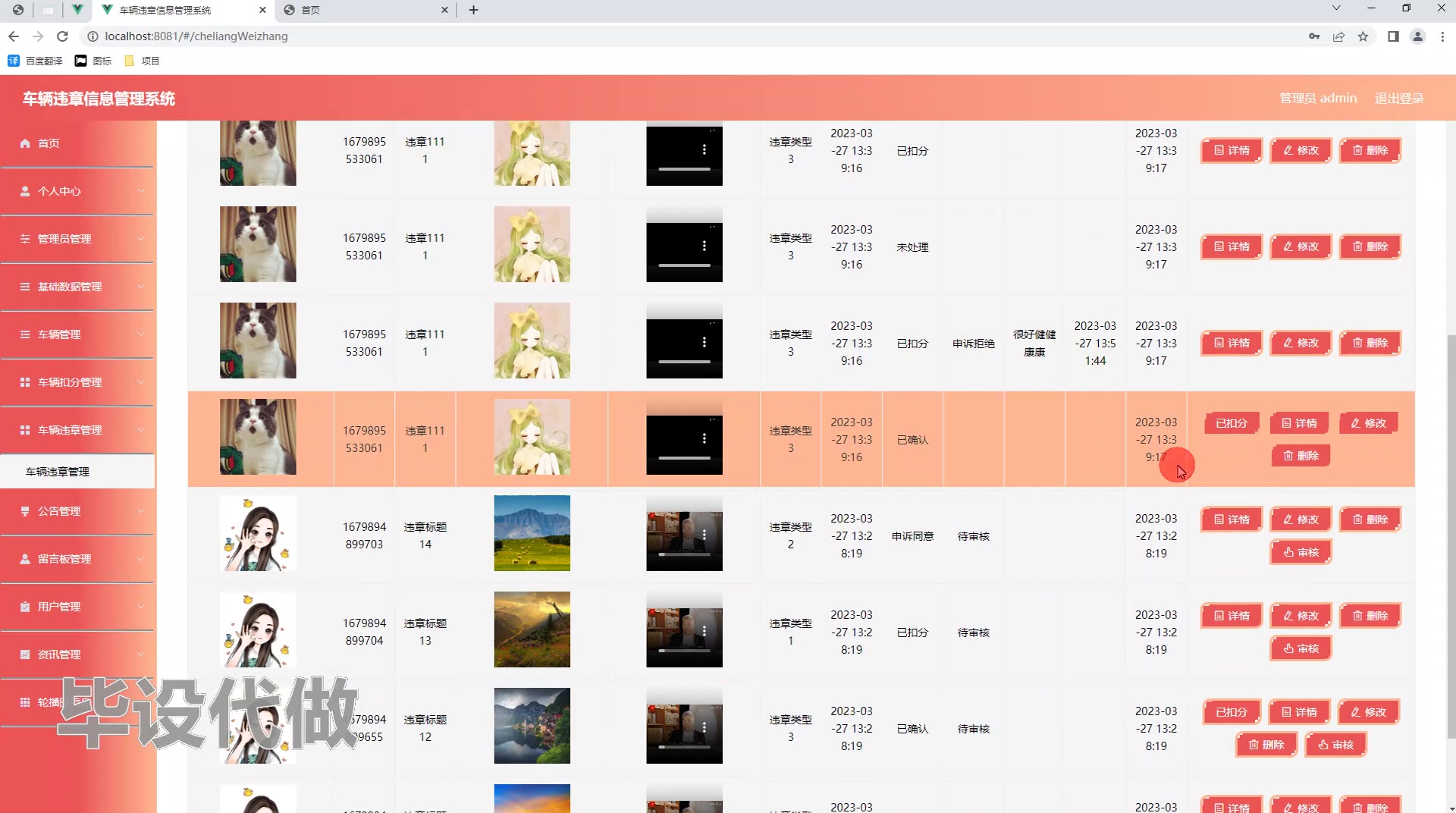Viewport: 1456px width, 813px height.
Task: Open lake village image in 违章标题 12 row
Action: (532, 726)
